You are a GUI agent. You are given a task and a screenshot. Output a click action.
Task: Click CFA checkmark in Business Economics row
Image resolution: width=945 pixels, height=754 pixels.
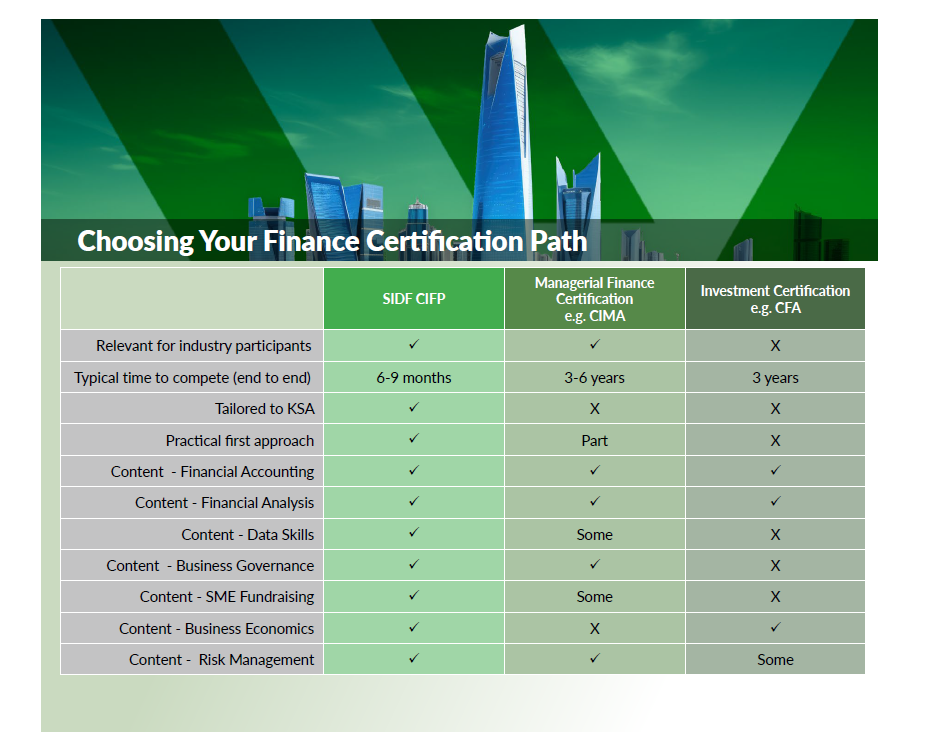pos(775,627)
